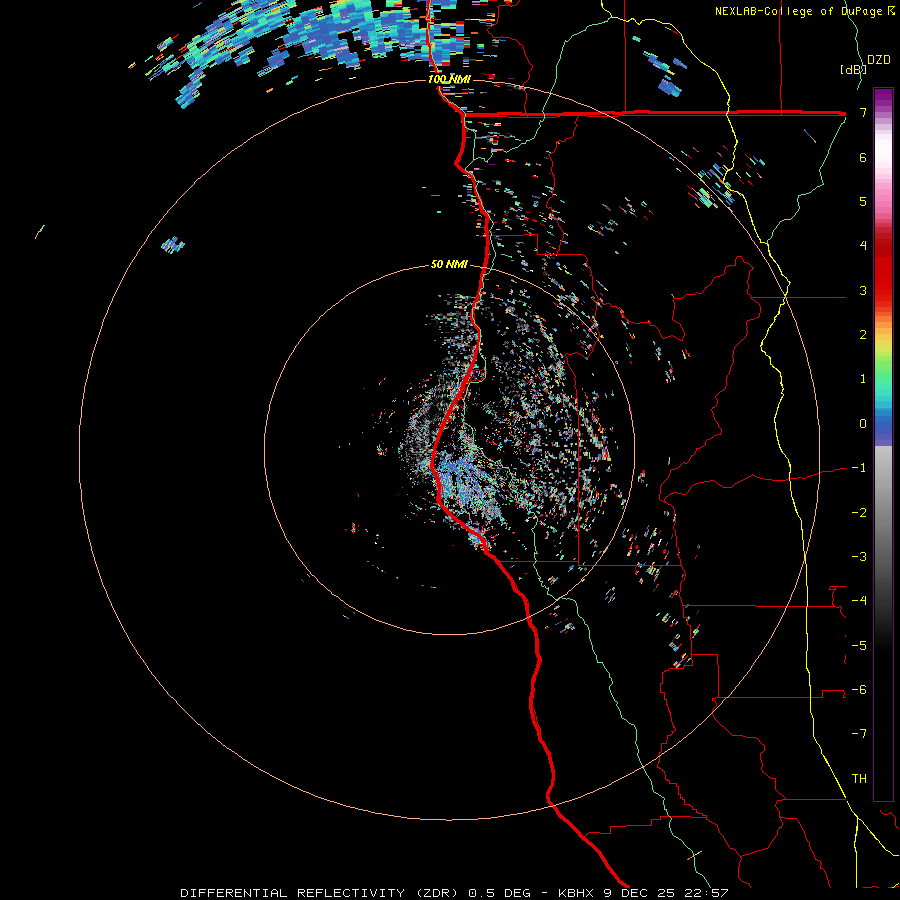Click the -7 value on color scale
The width and height of the screenshot is (900, 900).
859,734
